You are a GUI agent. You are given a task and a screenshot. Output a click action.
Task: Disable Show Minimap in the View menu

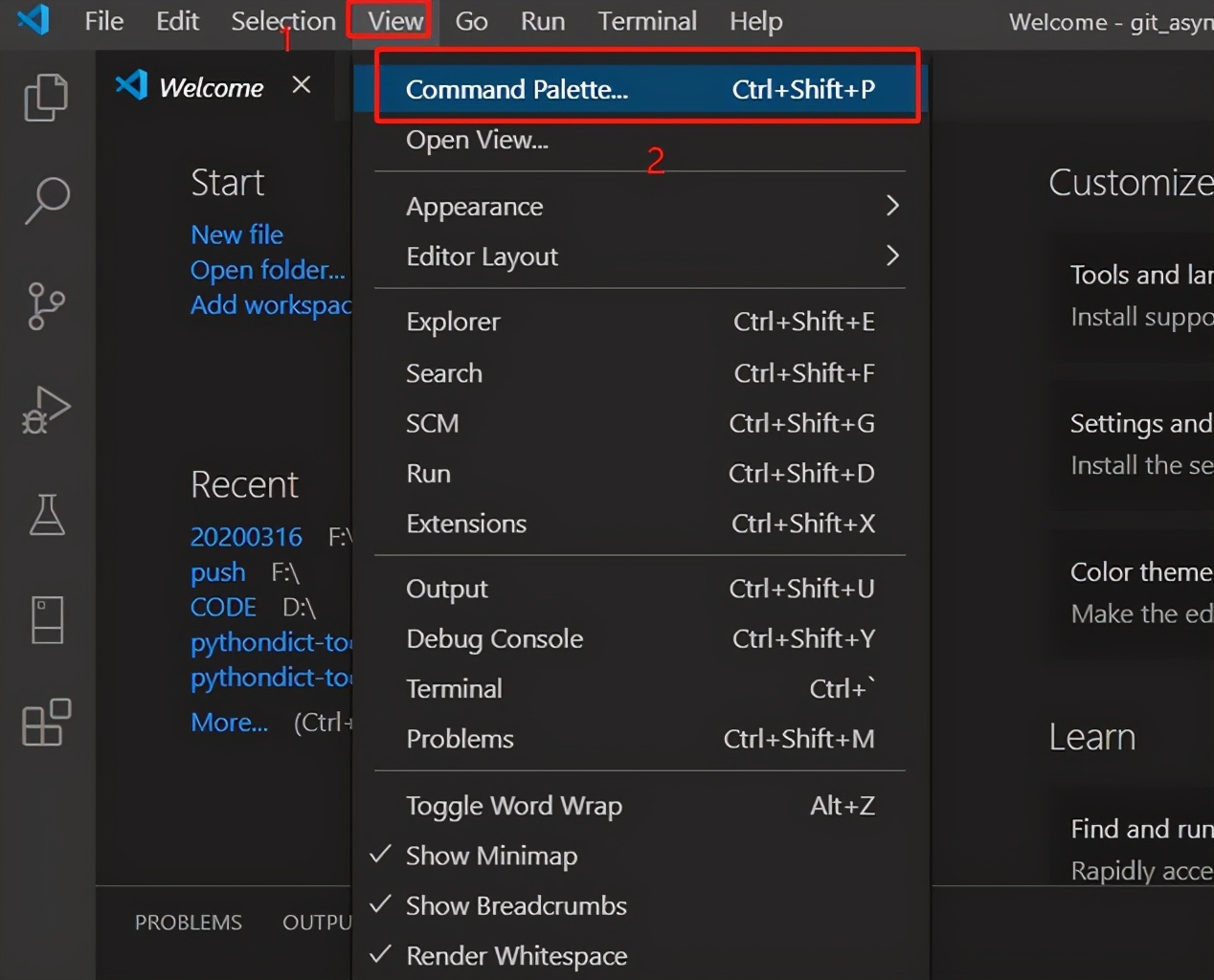[491, 856]
